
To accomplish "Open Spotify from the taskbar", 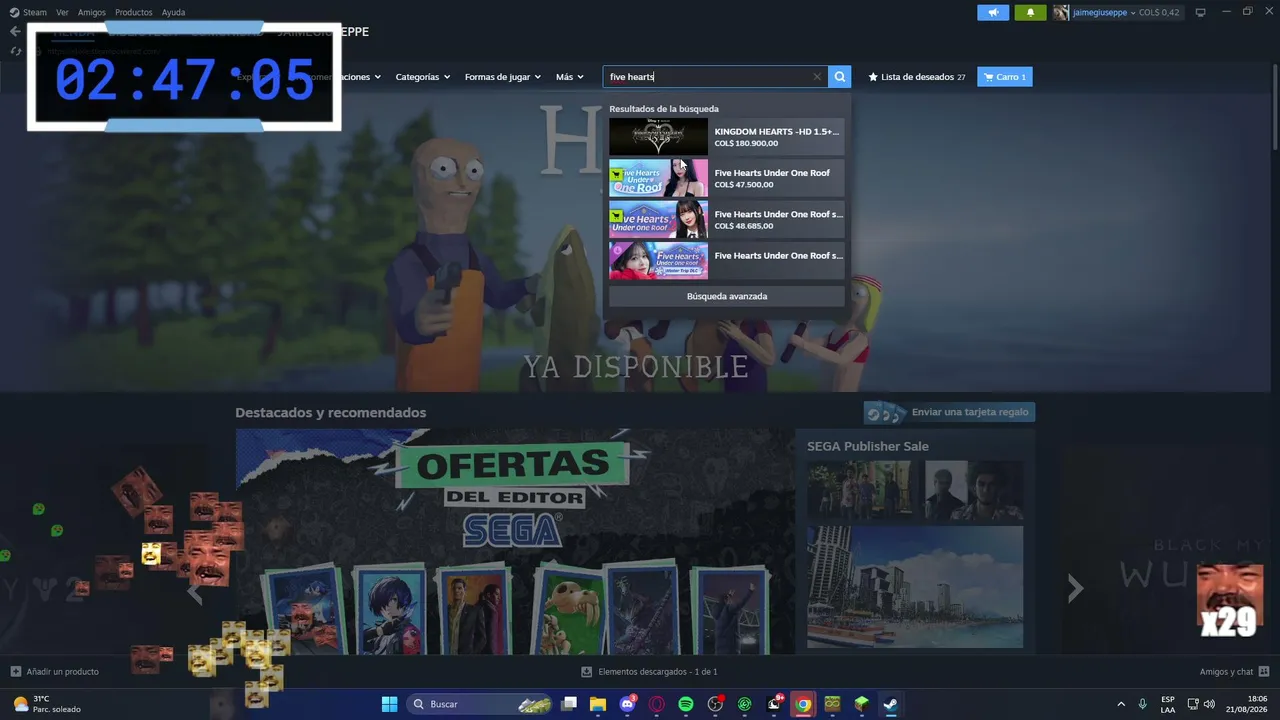I will click(685, 704).
